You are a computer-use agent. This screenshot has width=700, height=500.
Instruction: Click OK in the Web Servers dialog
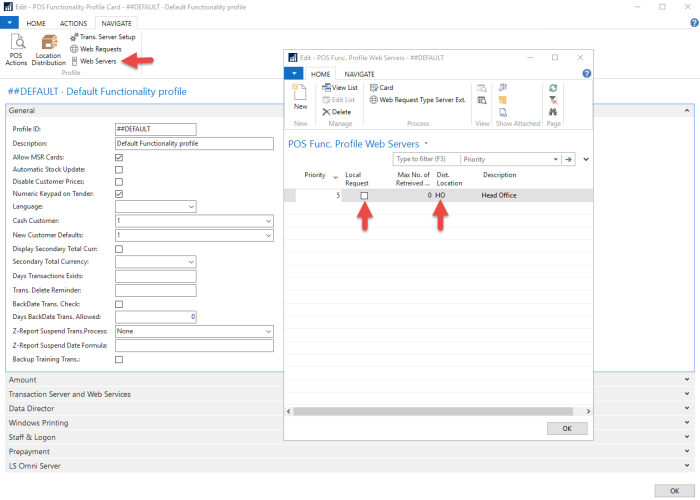pyautogui.click(x=567, y=428)
